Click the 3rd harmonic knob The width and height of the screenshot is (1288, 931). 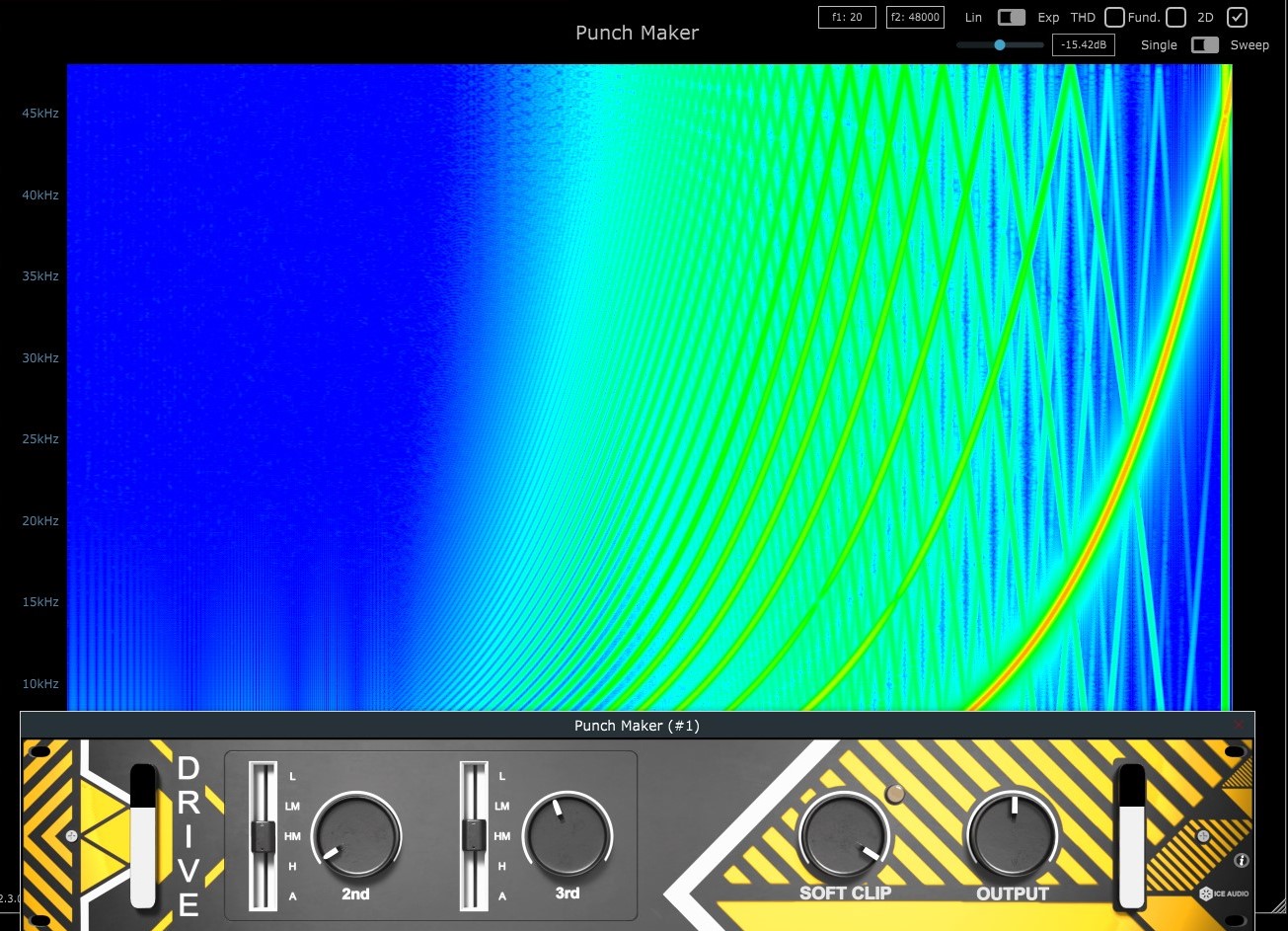point(567,836)
